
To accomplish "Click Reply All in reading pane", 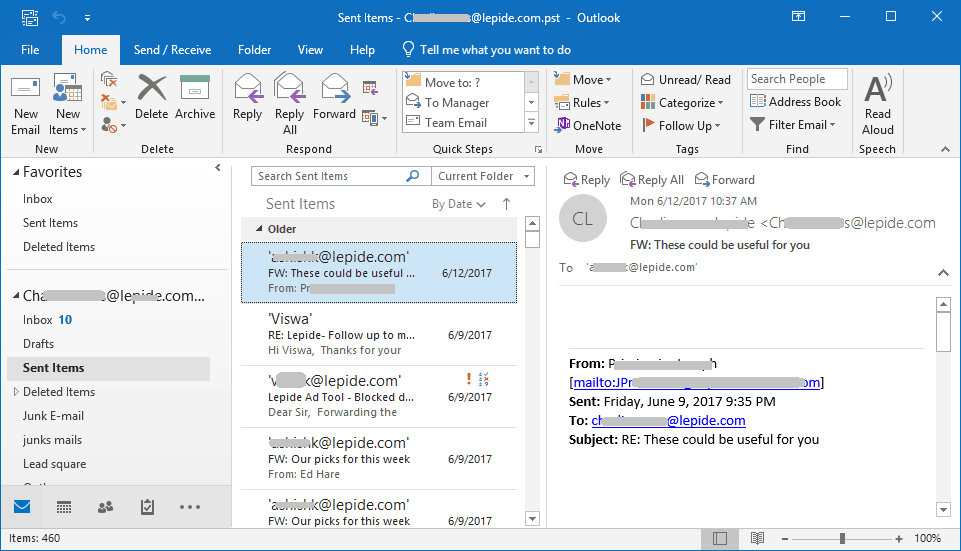I will point(652,180).
